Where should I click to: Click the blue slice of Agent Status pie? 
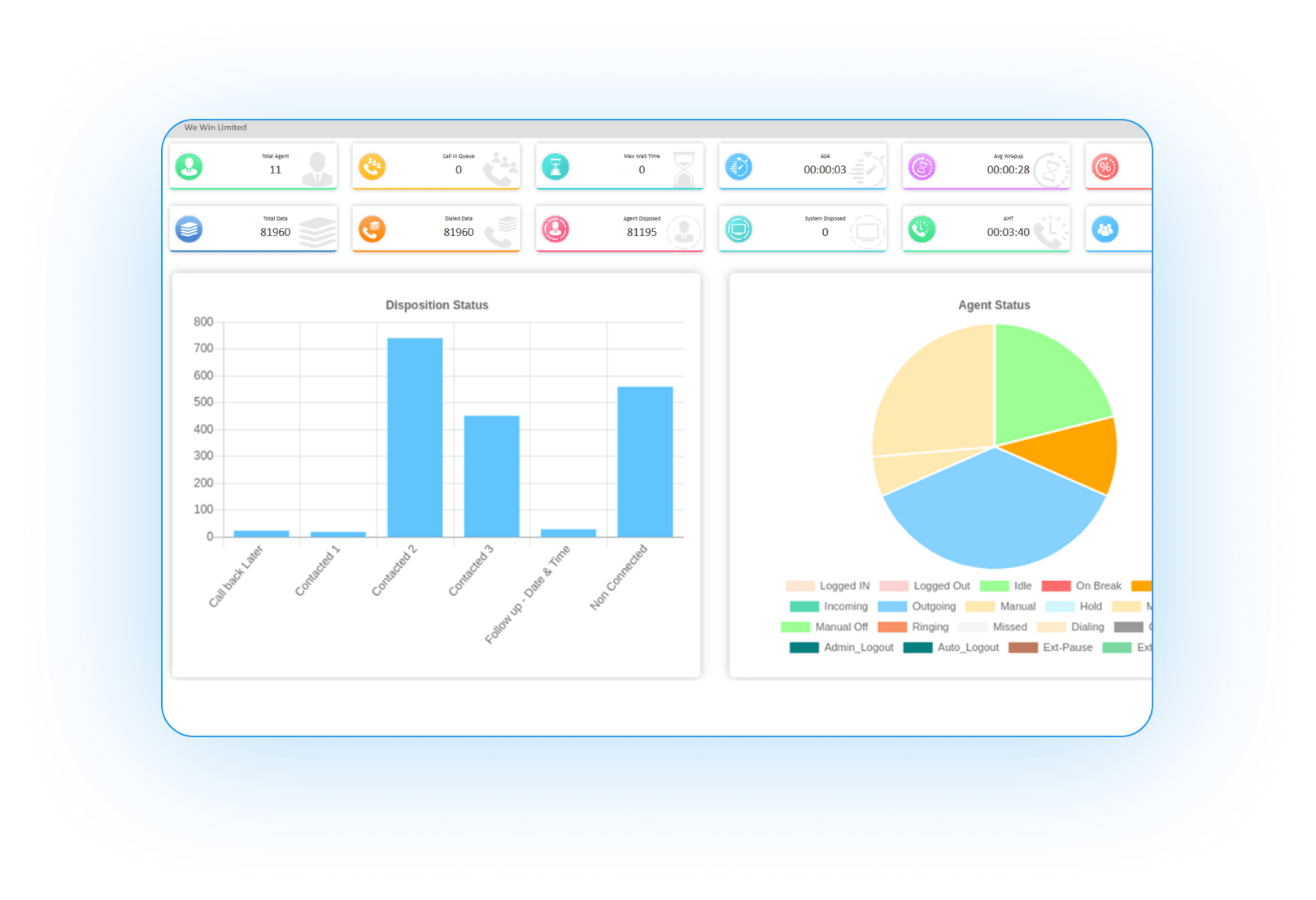[995, 514]
